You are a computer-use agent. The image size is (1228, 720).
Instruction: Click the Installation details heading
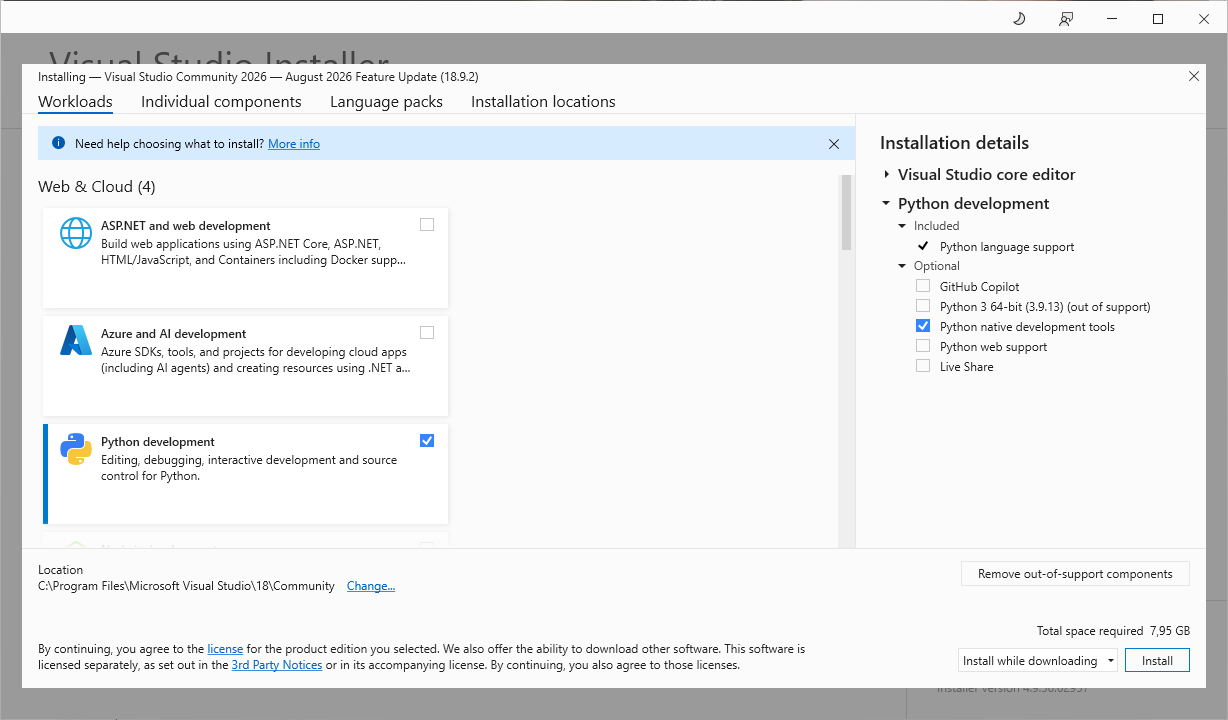coord(954,143)
